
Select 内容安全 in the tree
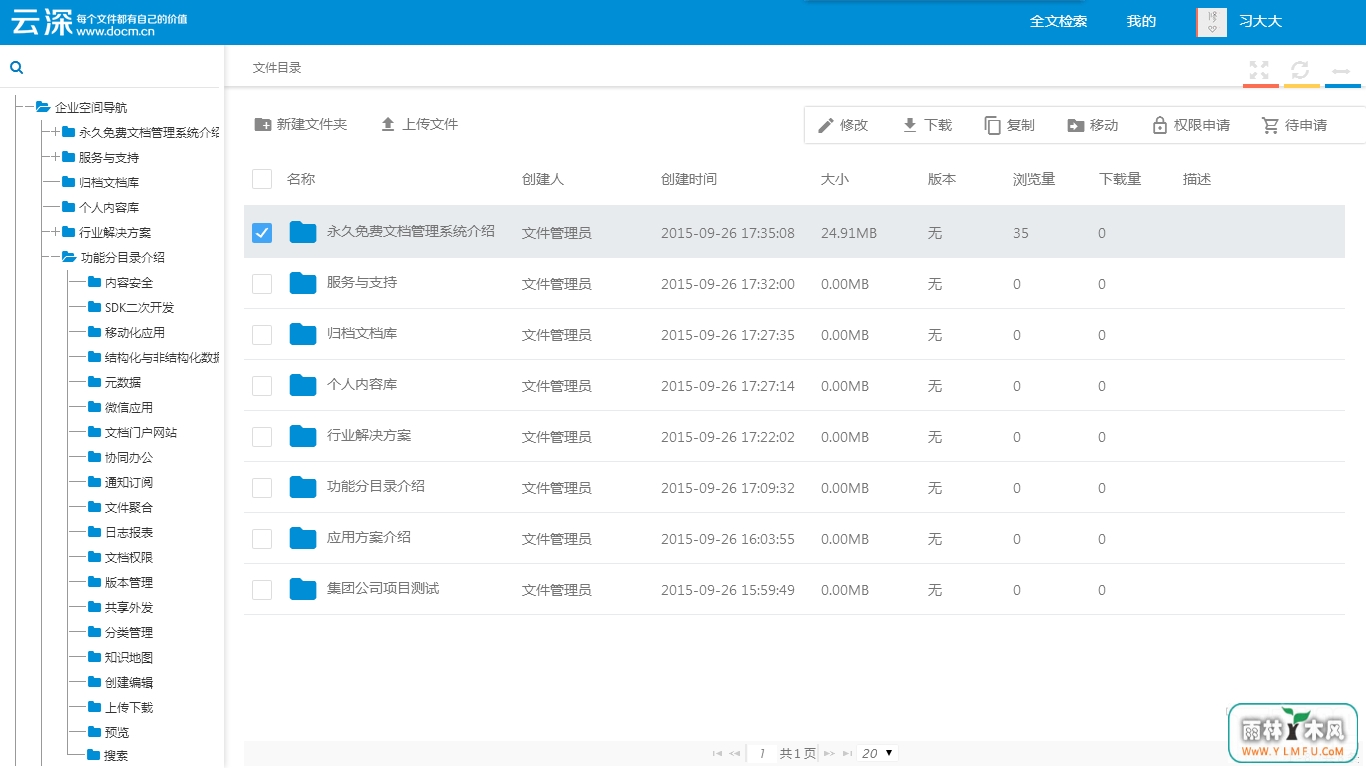tap(129, 283)
